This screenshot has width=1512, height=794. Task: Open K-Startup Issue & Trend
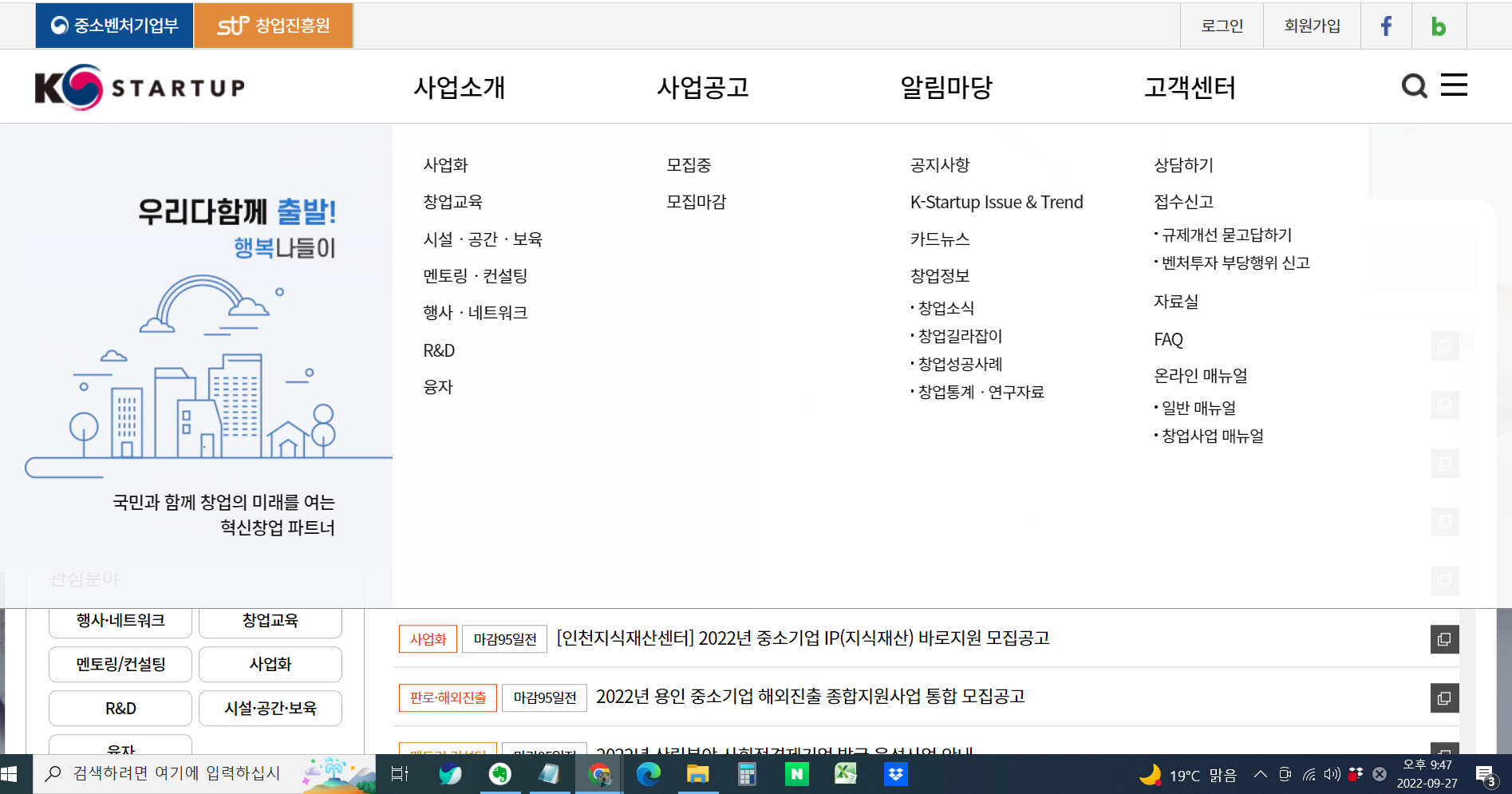click(997, 202)
